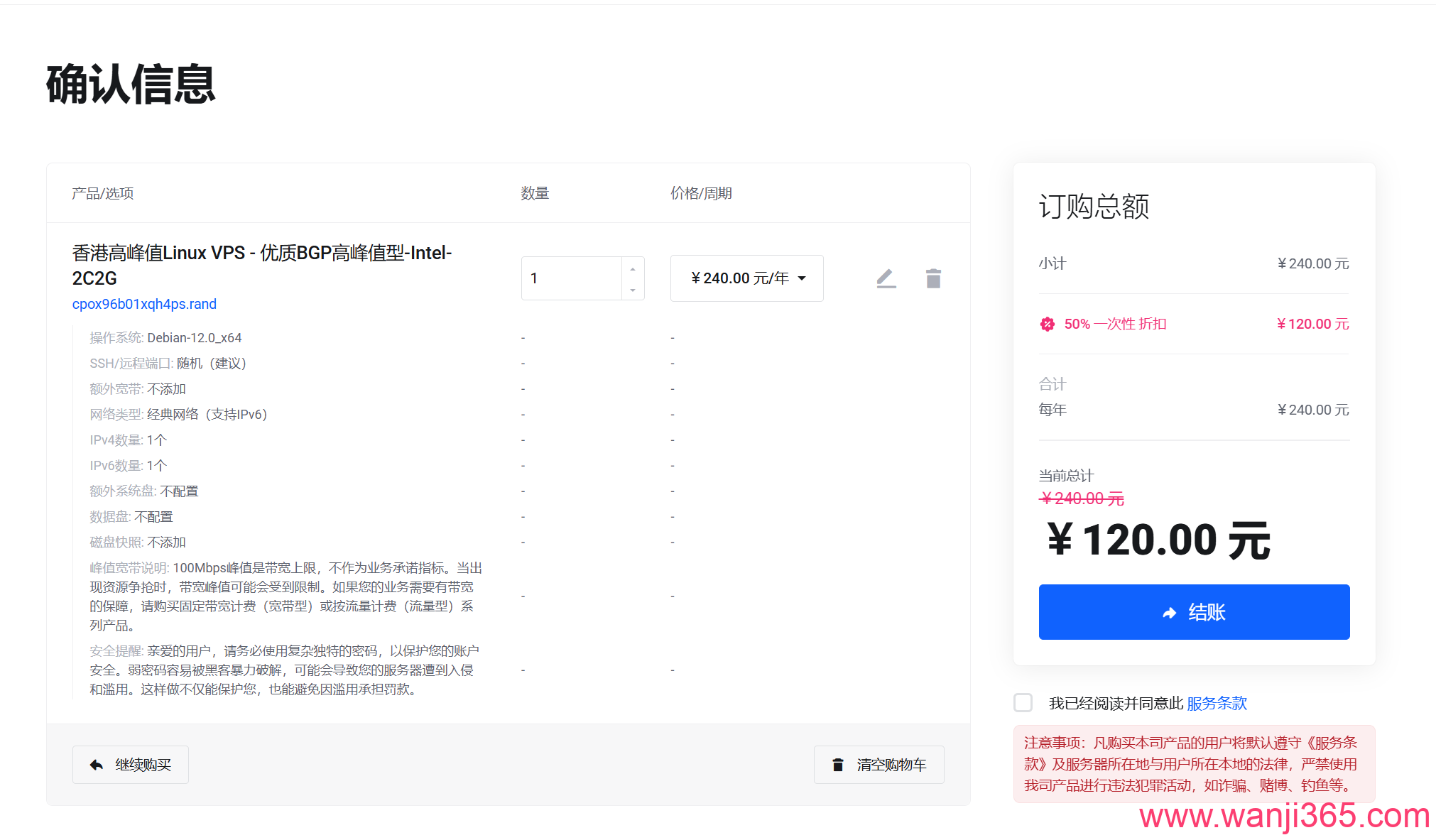Click the down arrow to decrease quantity

pyautogui.click(x=633, y=289)
